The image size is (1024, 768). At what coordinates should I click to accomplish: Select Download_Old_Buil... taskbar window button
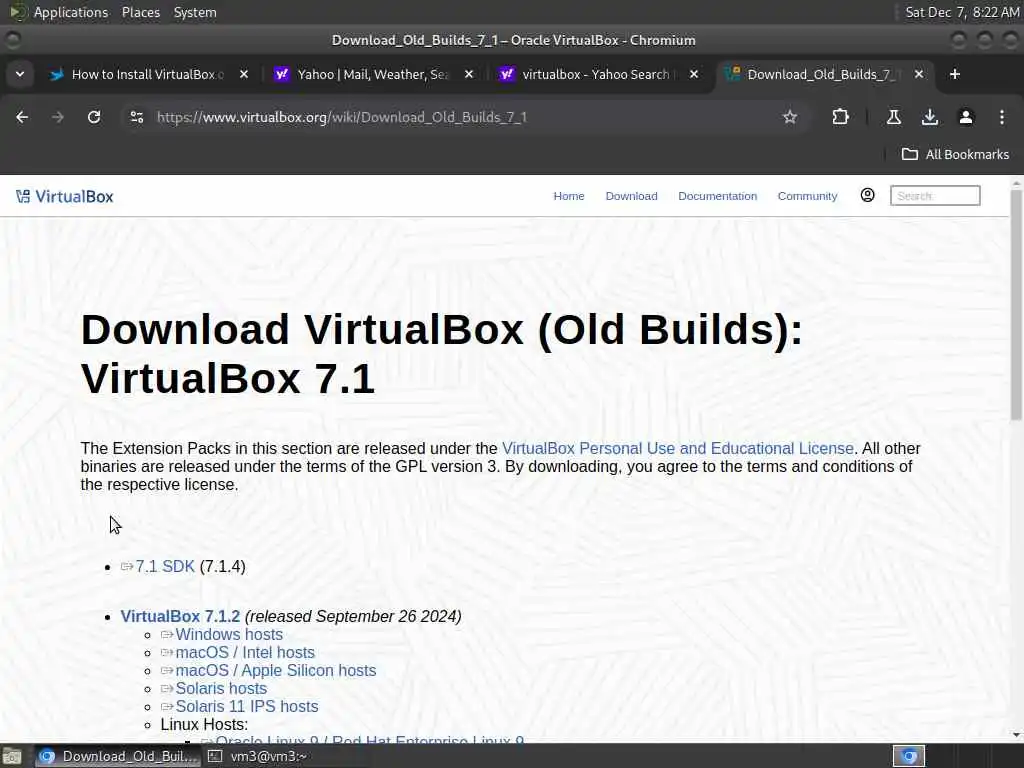pos(118,756)
